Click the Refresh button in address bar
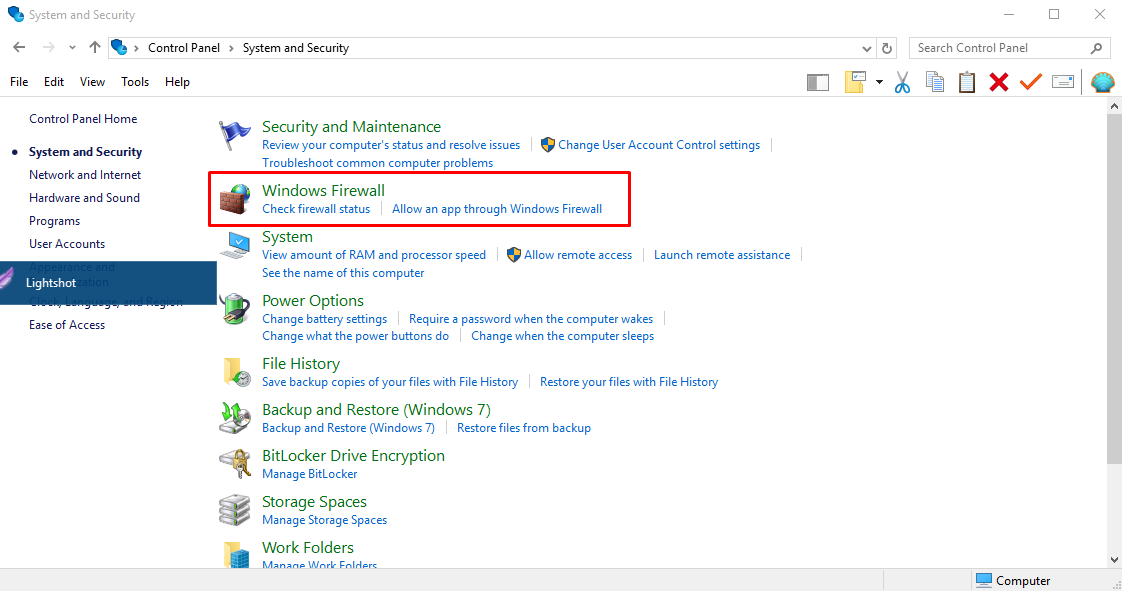This screenshot has width=1122, height=591. 887,48
